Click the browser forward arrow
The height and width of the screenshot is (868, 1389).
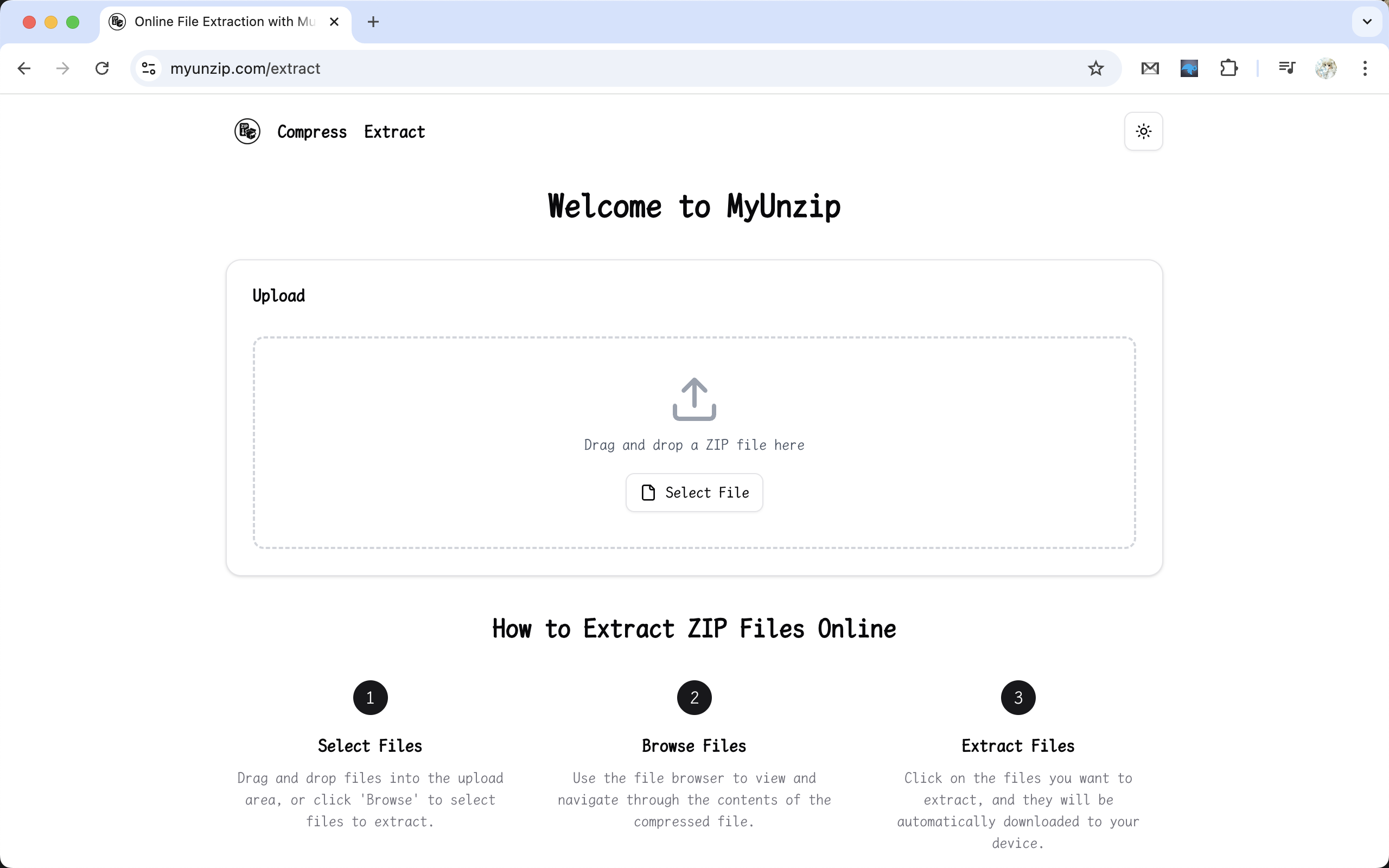pos(62,68)
